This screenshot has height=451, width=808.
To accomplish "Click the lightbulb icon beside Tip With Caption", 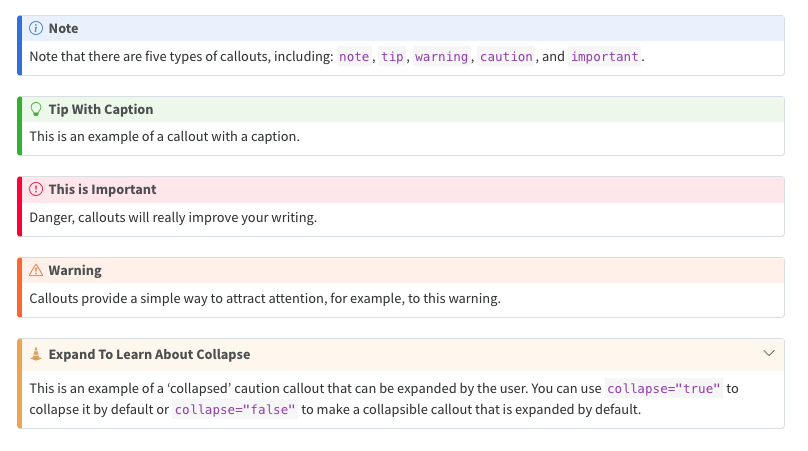I will point(36,109).
